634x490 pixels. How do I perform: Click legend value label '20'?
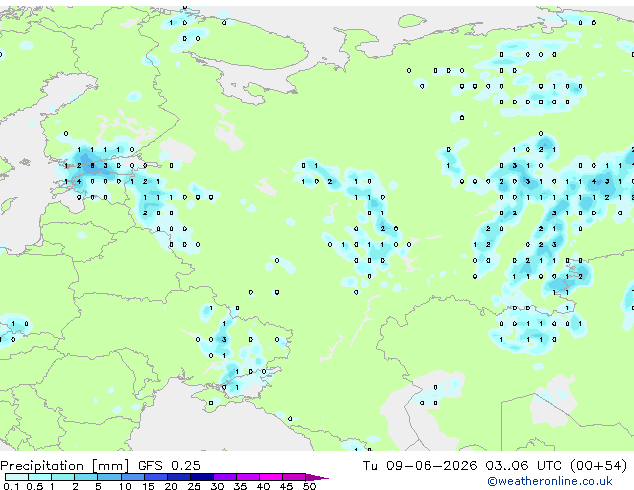click(171, 486)
